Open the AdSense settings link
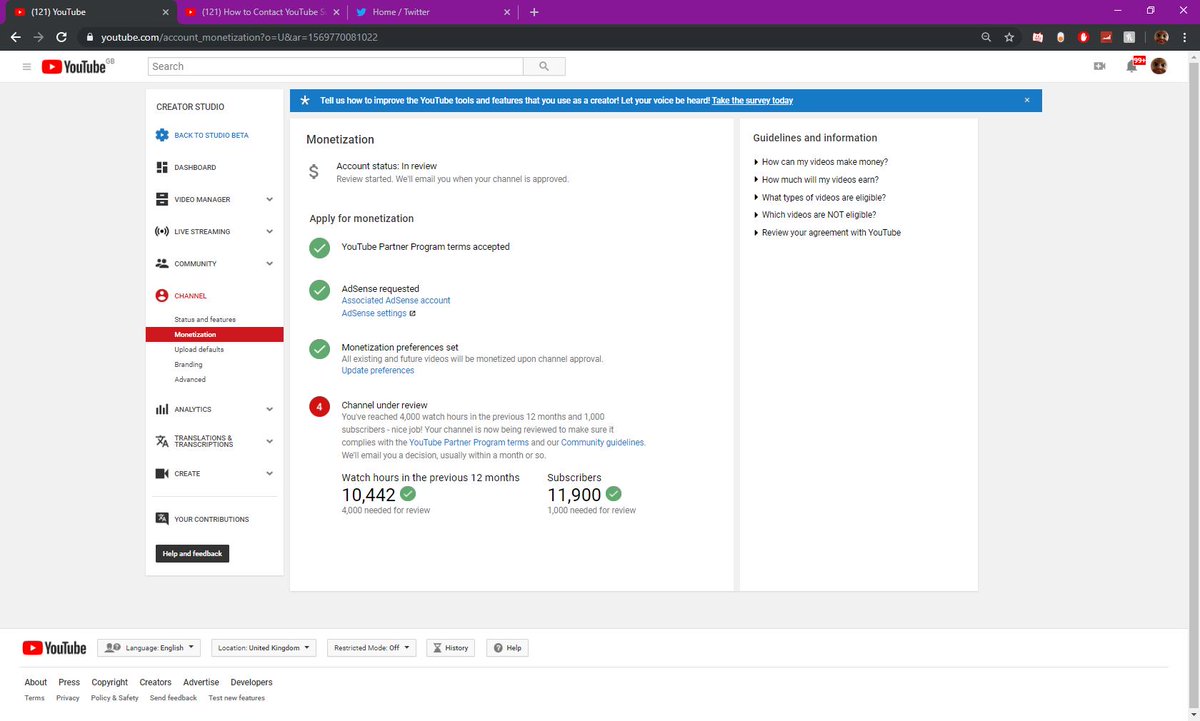 tap(374, 313)
